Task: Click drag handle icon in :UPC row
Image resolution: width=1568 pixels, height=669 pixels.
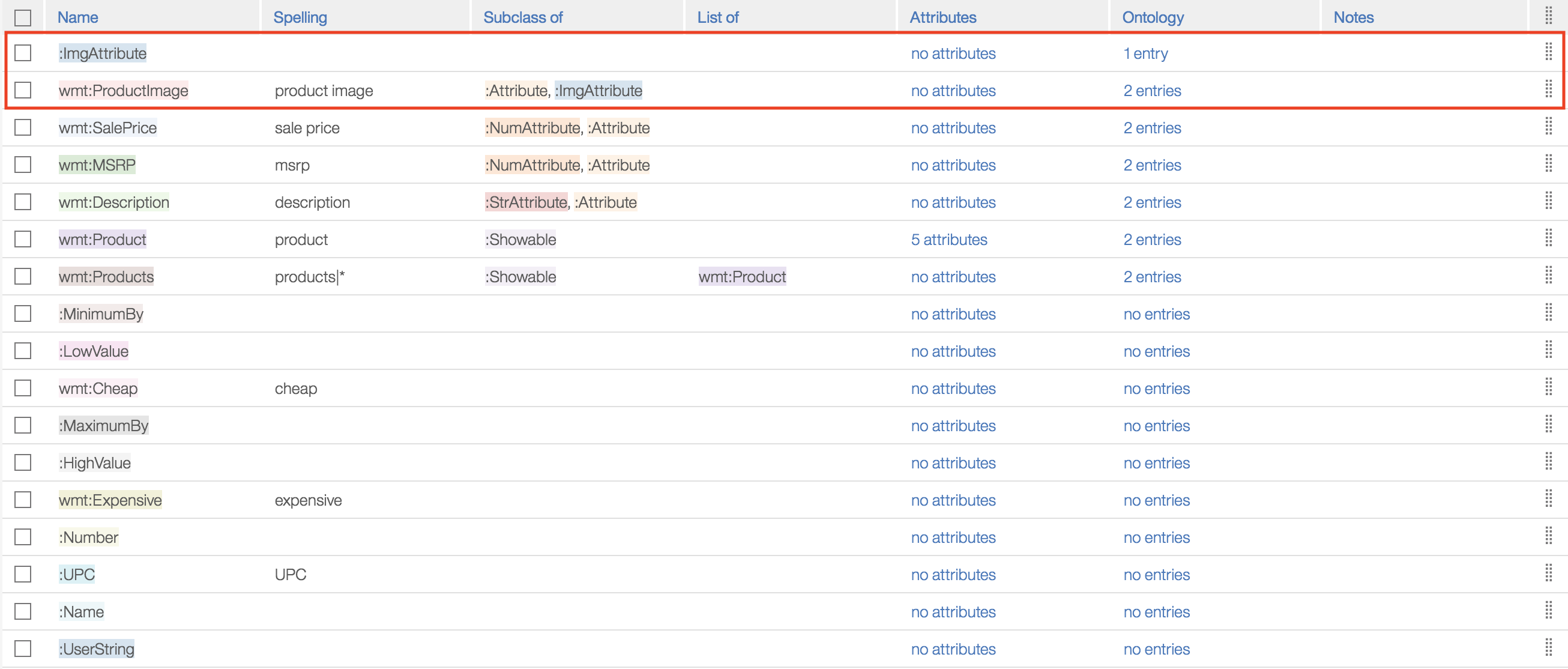Action: pyautogui.click(x=1548, y=574)
